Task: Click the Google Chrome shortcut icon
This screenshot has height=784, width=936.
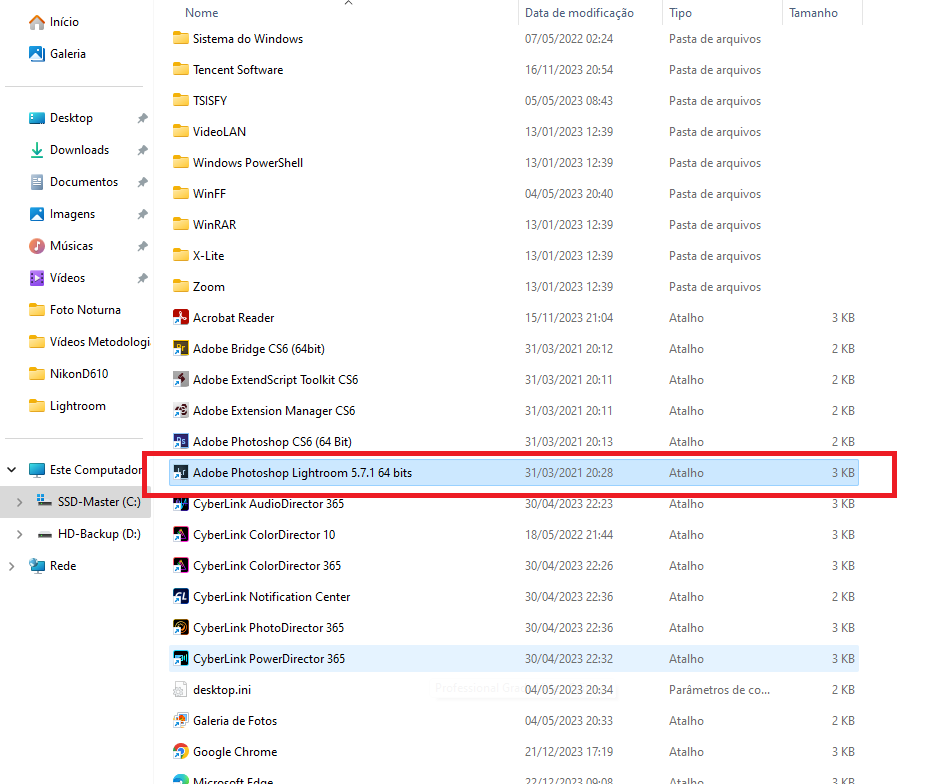Action: pyautogui.click(x=180, y=752)
